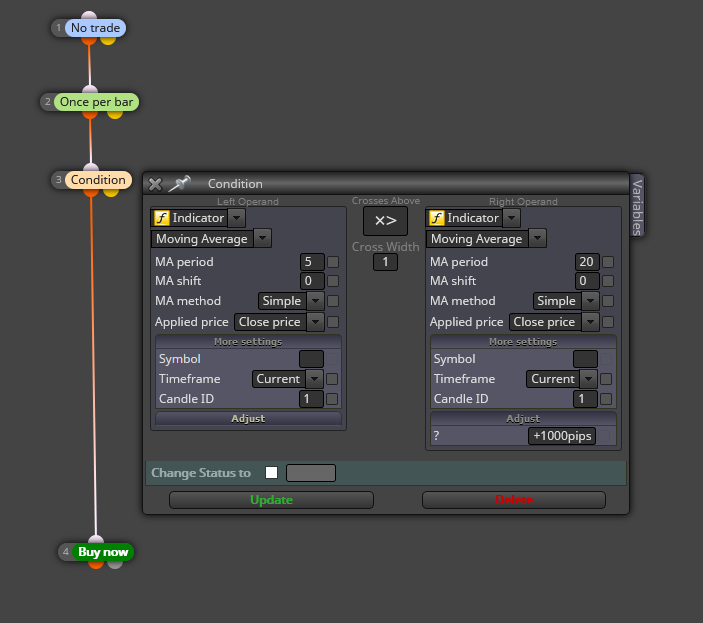703x623 pixels.
Task: Click the left MA period field showing 5
Action: coord(312,262)
